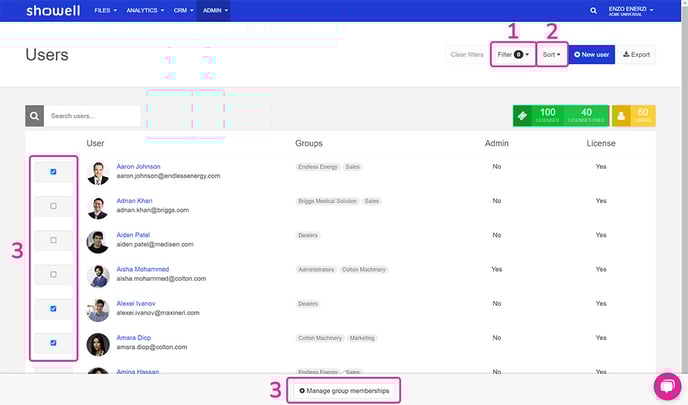Image resolution: width=688 pixels, height=405 pixels.
Task: Open the CRM menu
Action: [183, 10]
